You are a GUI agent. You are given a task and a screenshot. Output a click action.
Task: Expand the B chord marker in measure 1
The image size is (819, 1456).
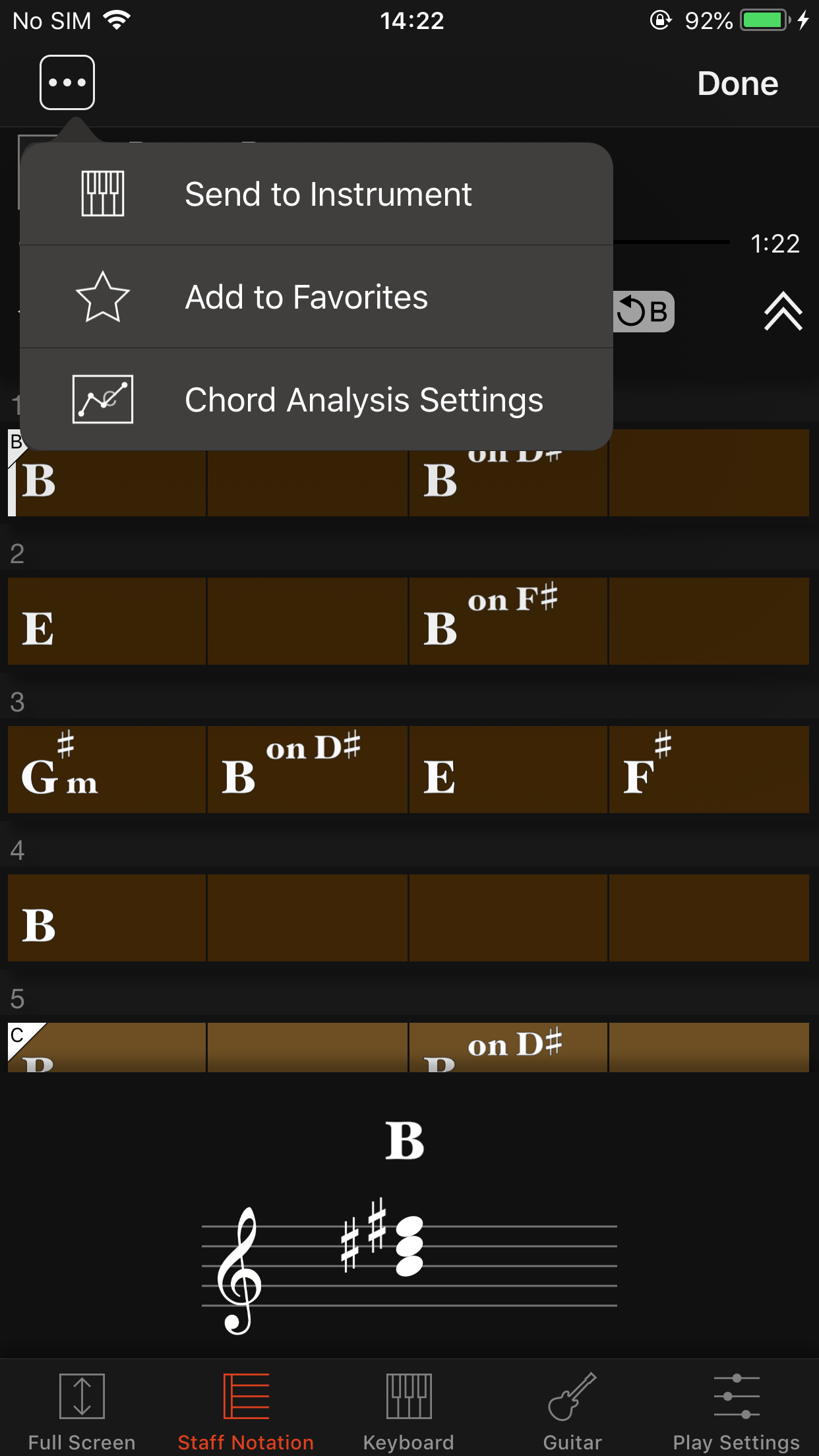(15, 443)
